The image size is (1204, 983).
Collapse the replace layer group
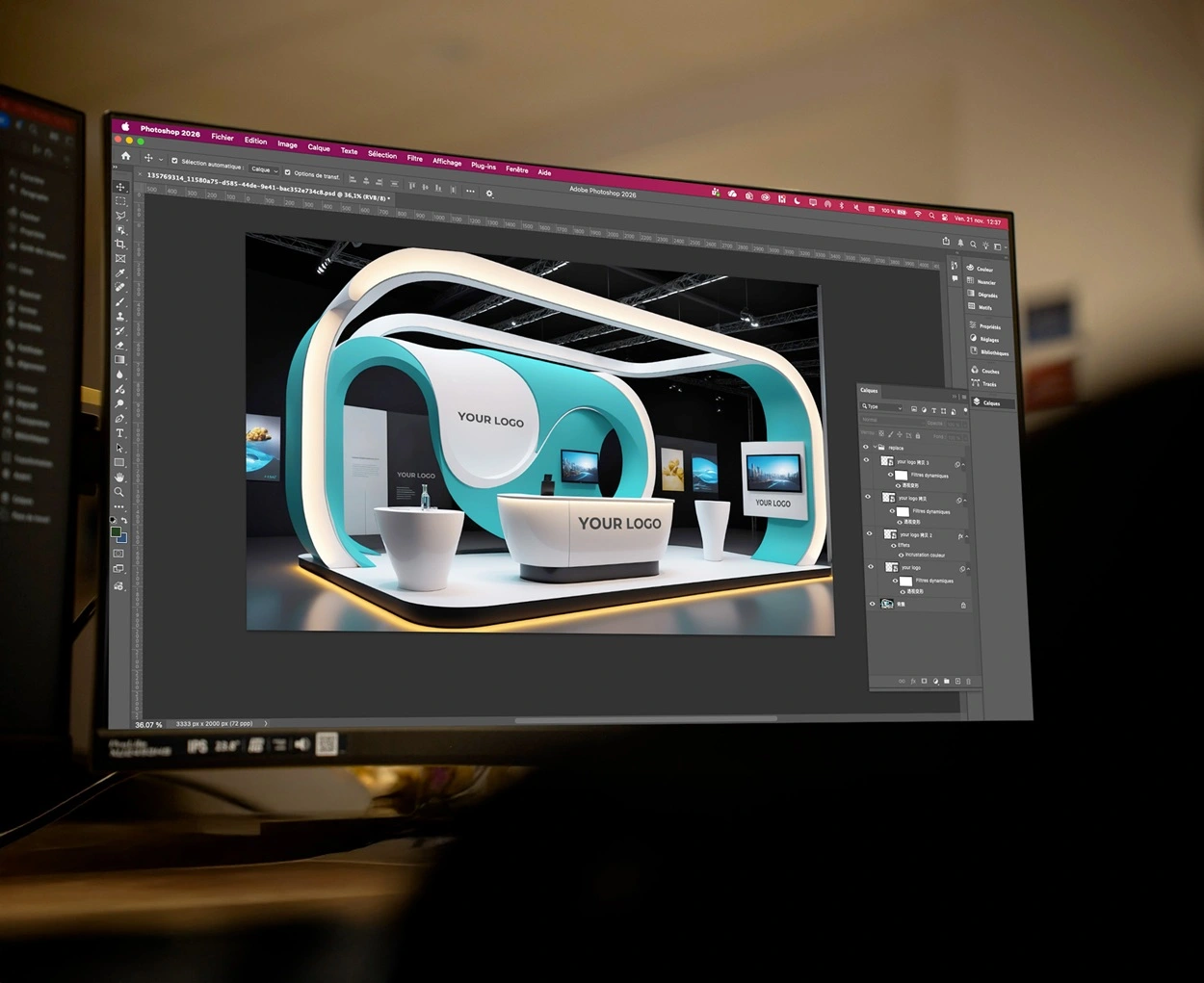[874, 448]
